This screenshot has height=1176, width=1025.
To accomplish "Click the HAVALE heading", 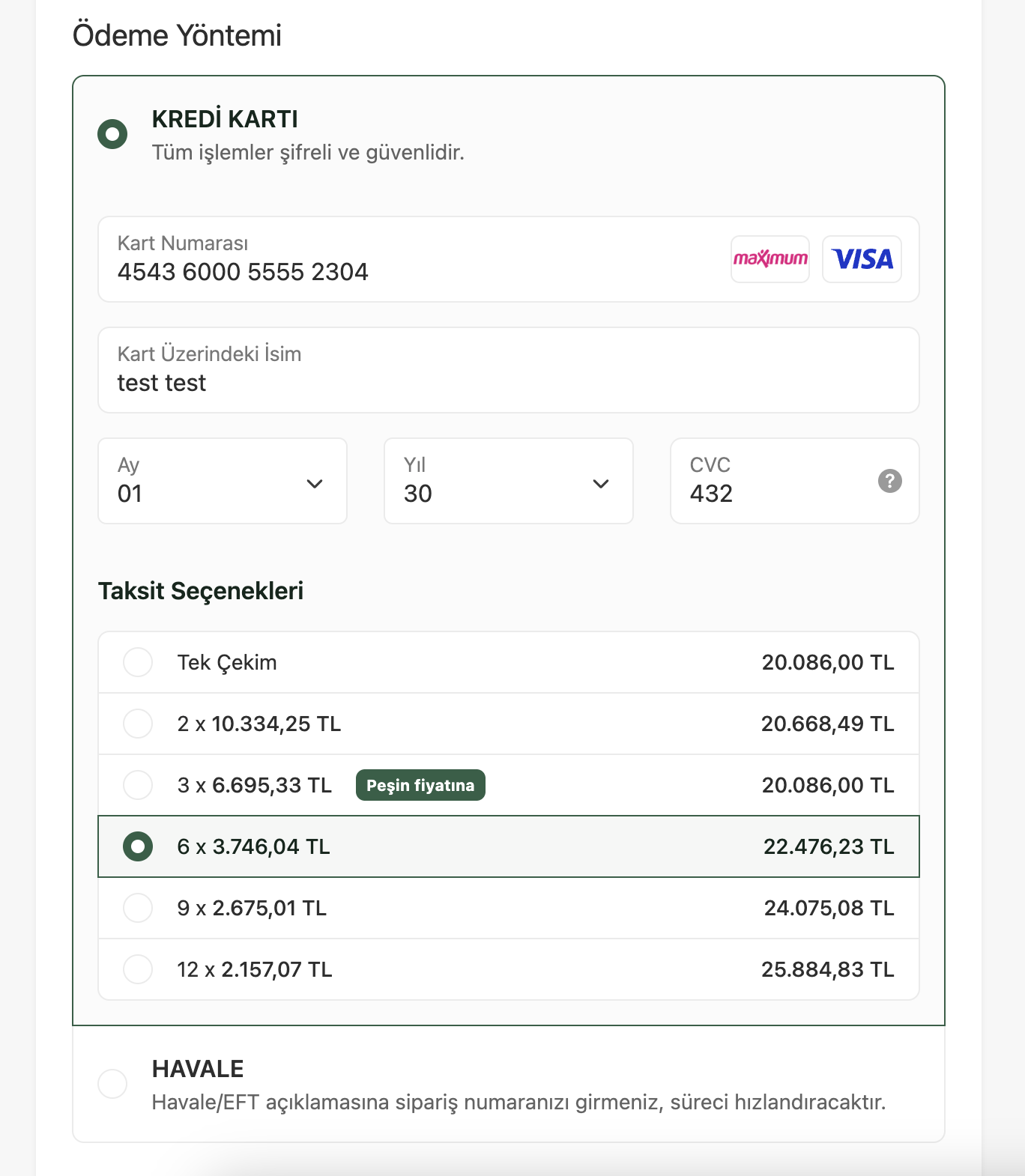I will point(198,1069).
